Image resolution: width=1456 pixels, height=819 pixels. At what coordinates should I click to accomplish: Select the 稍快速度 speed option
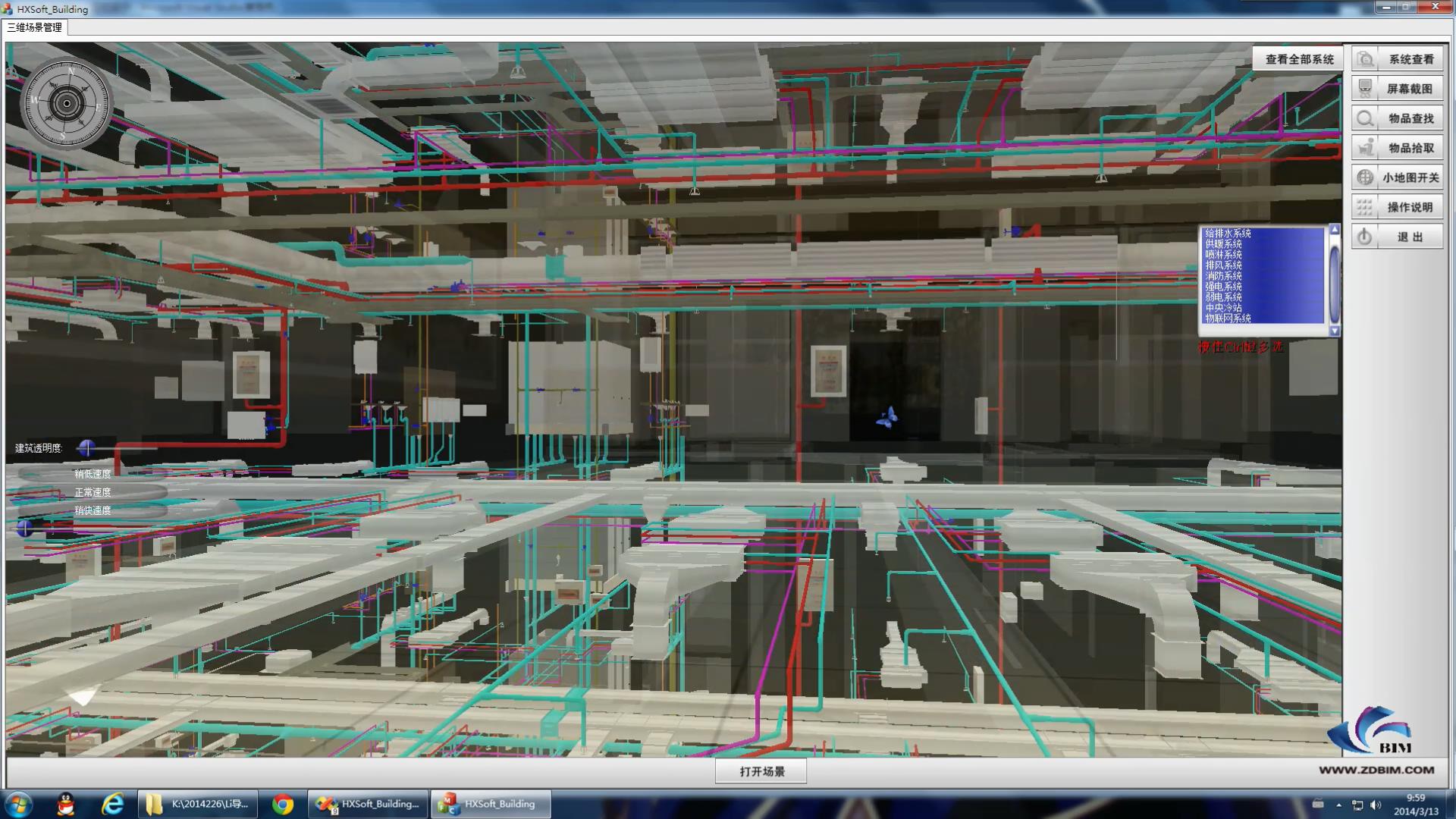93,510
